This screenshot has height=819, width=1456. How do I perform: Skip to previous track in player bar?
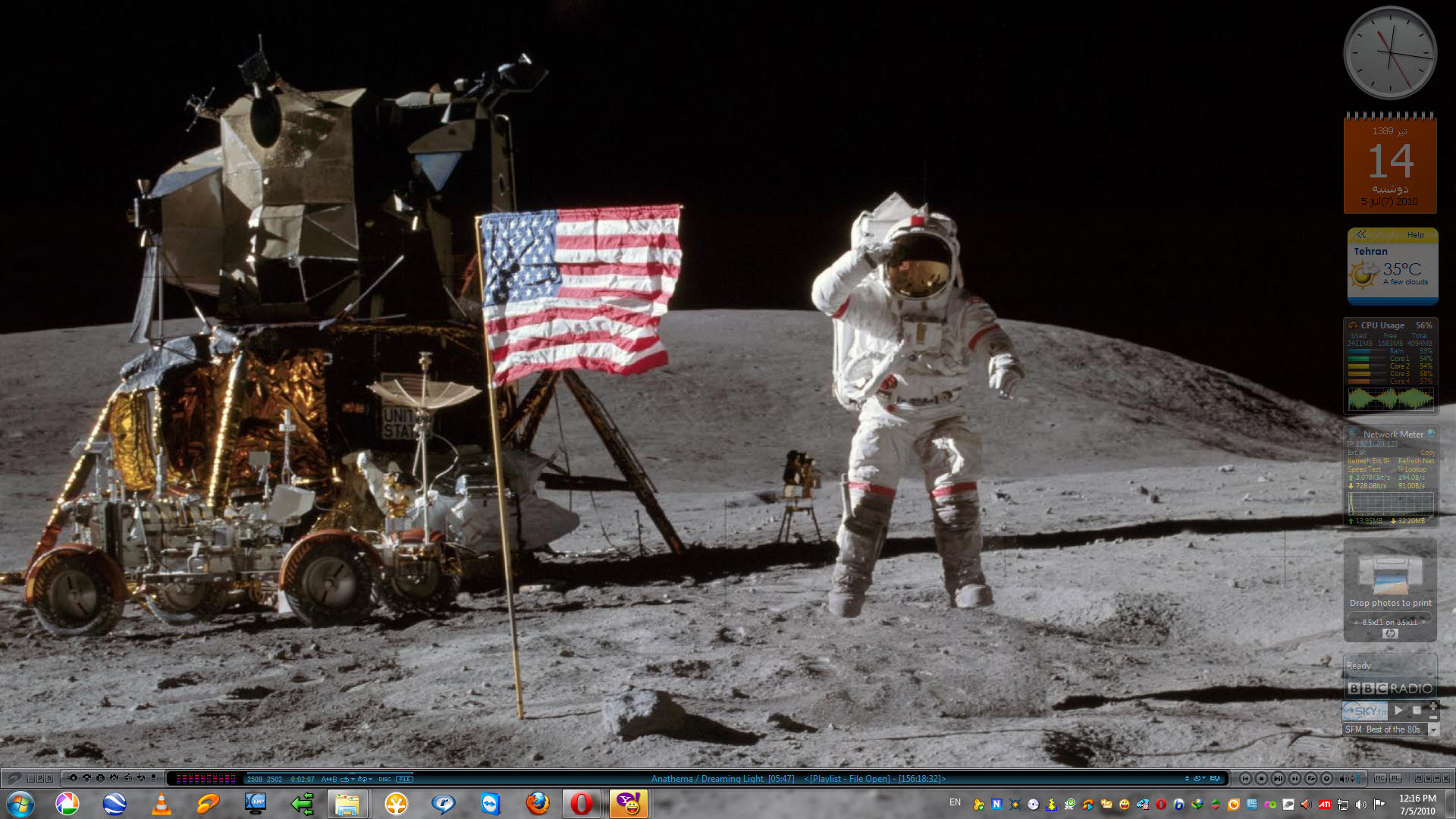tap(1245, 779)
